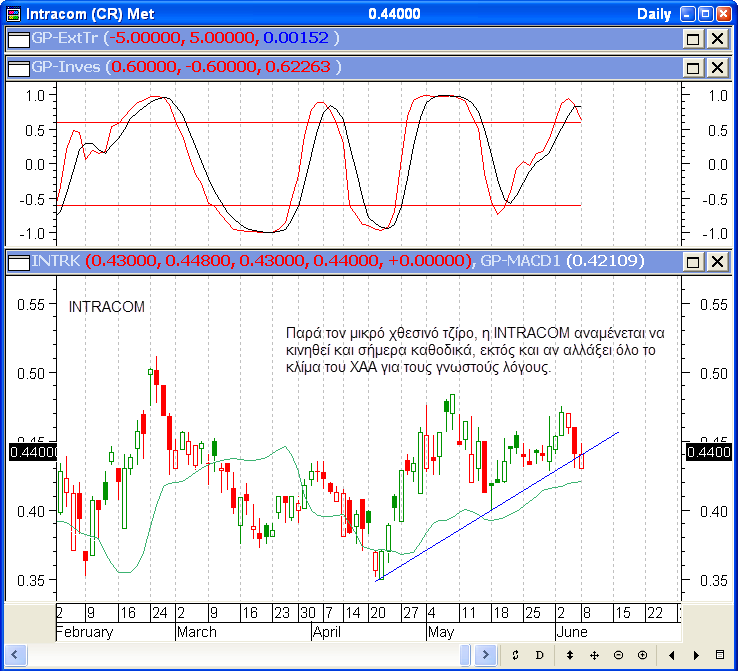This screenshot has width=738, height=671.
Task: Click the rescale Y-axis vertical arrows icon
Action: coord(570,655)
